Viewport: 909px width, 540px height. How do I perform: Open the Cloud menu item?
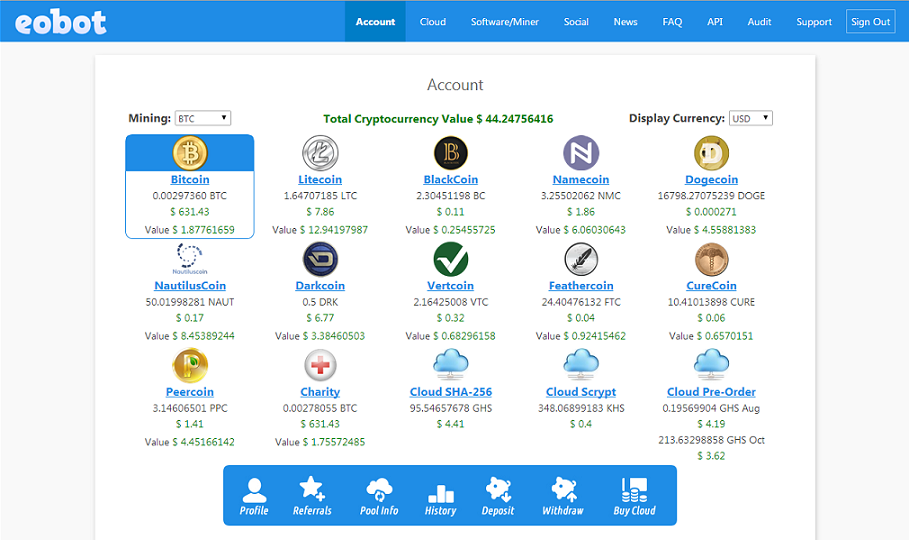[x=432, y=21]
